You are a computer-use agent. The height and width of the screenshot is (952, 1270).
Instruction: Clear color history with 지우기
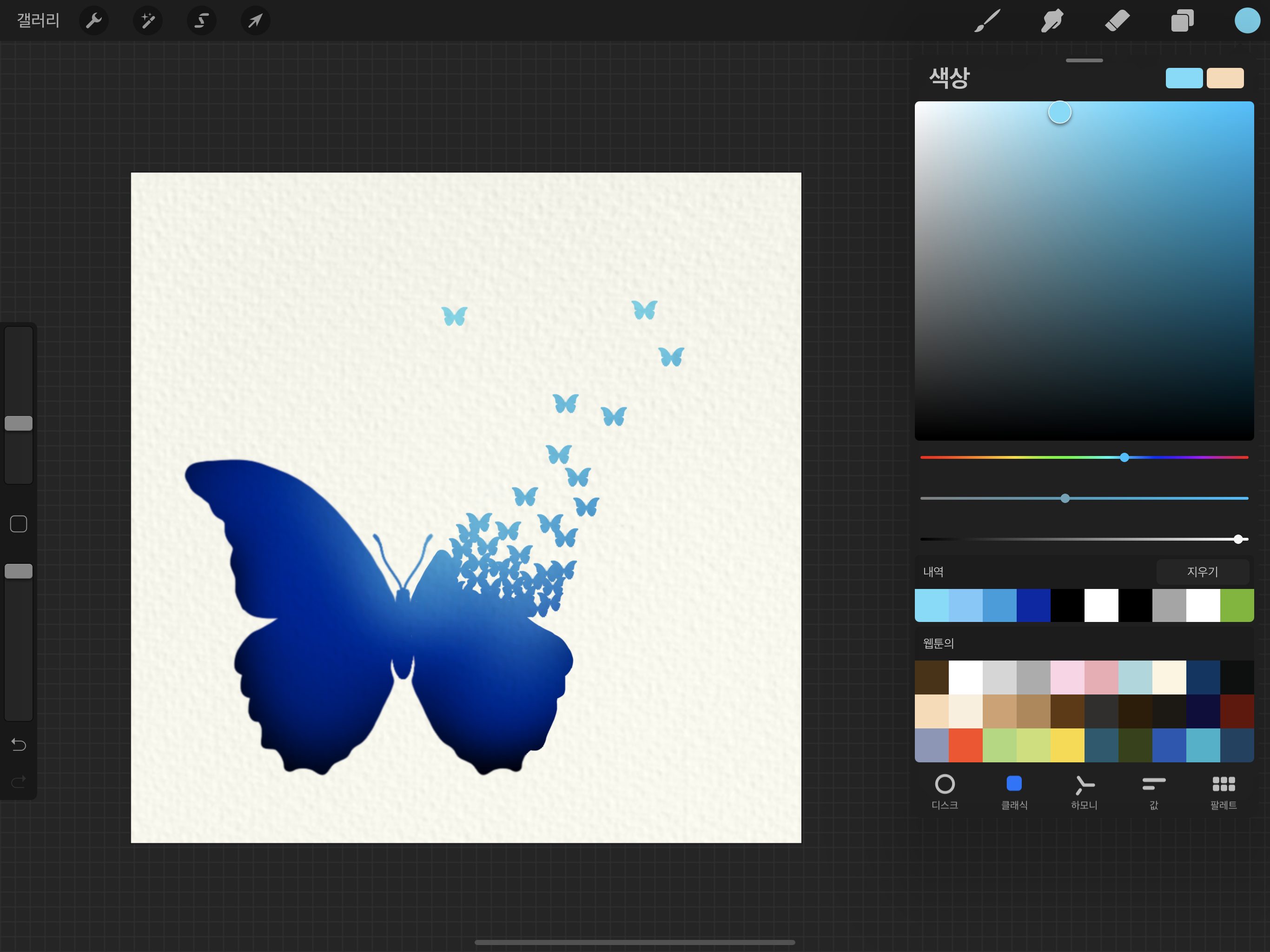pyautogui.click(x=1202, y=571)
